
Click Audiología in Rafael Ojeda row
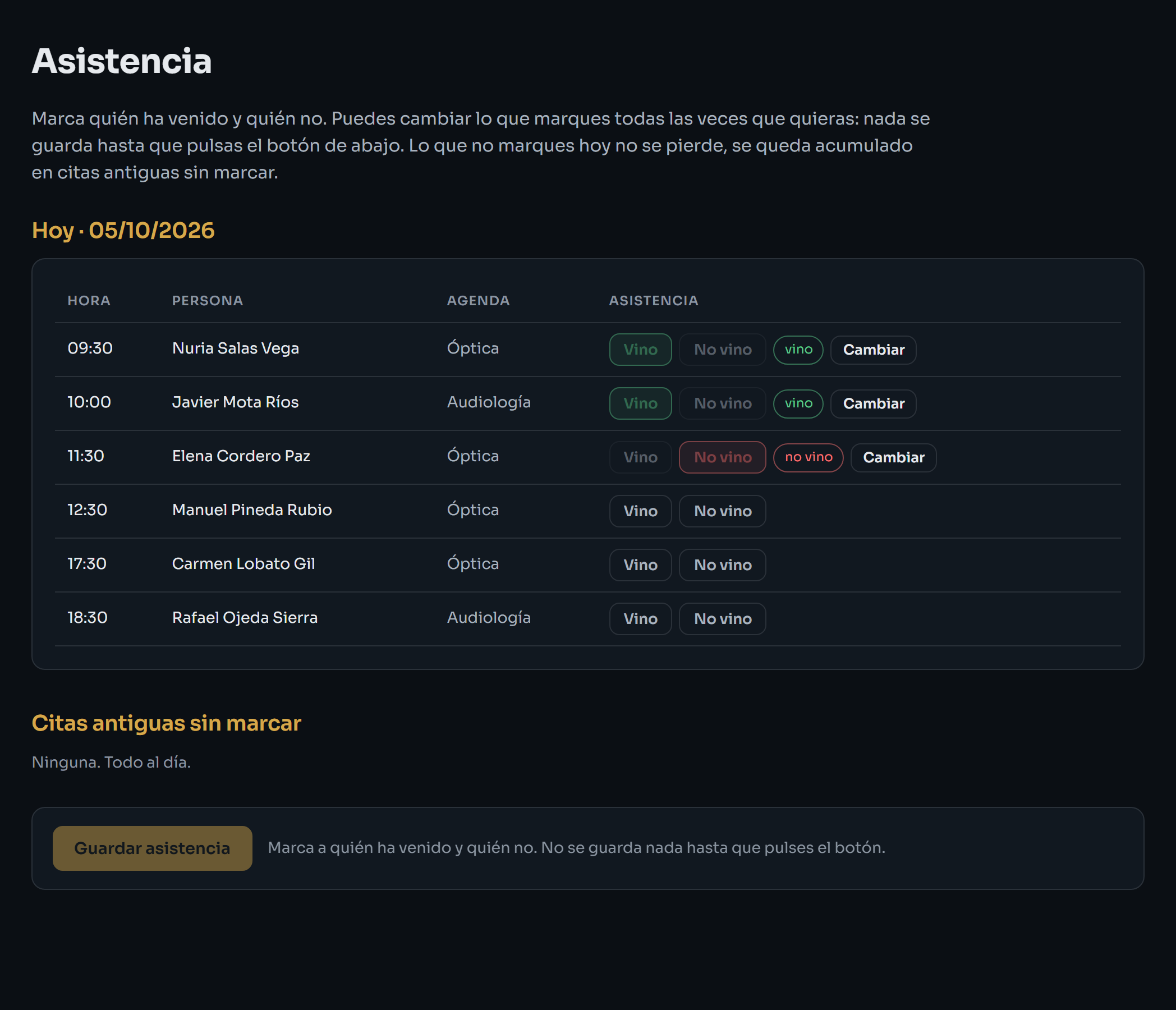[x=489, y=618]
